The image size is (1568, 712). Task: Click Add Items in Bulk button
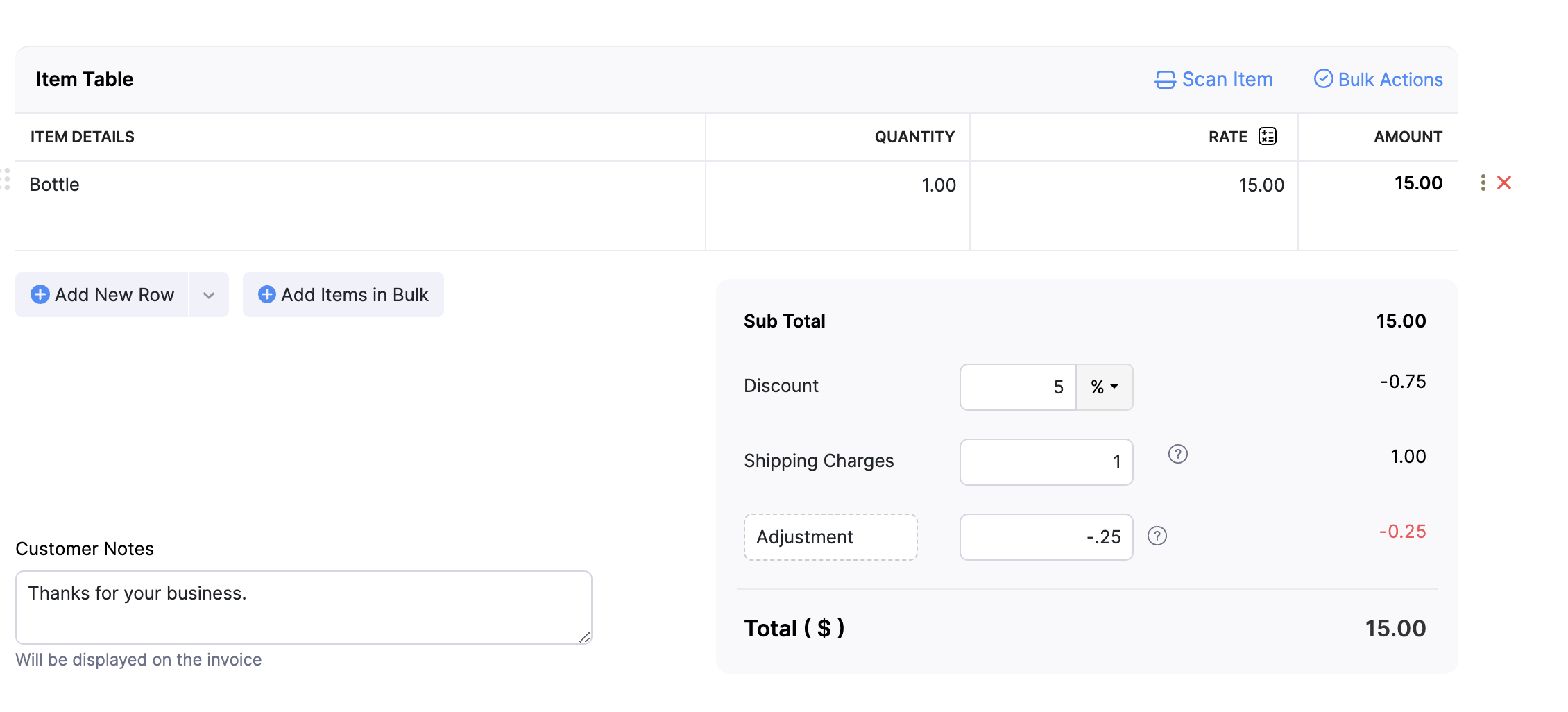[x=343, y=295]
